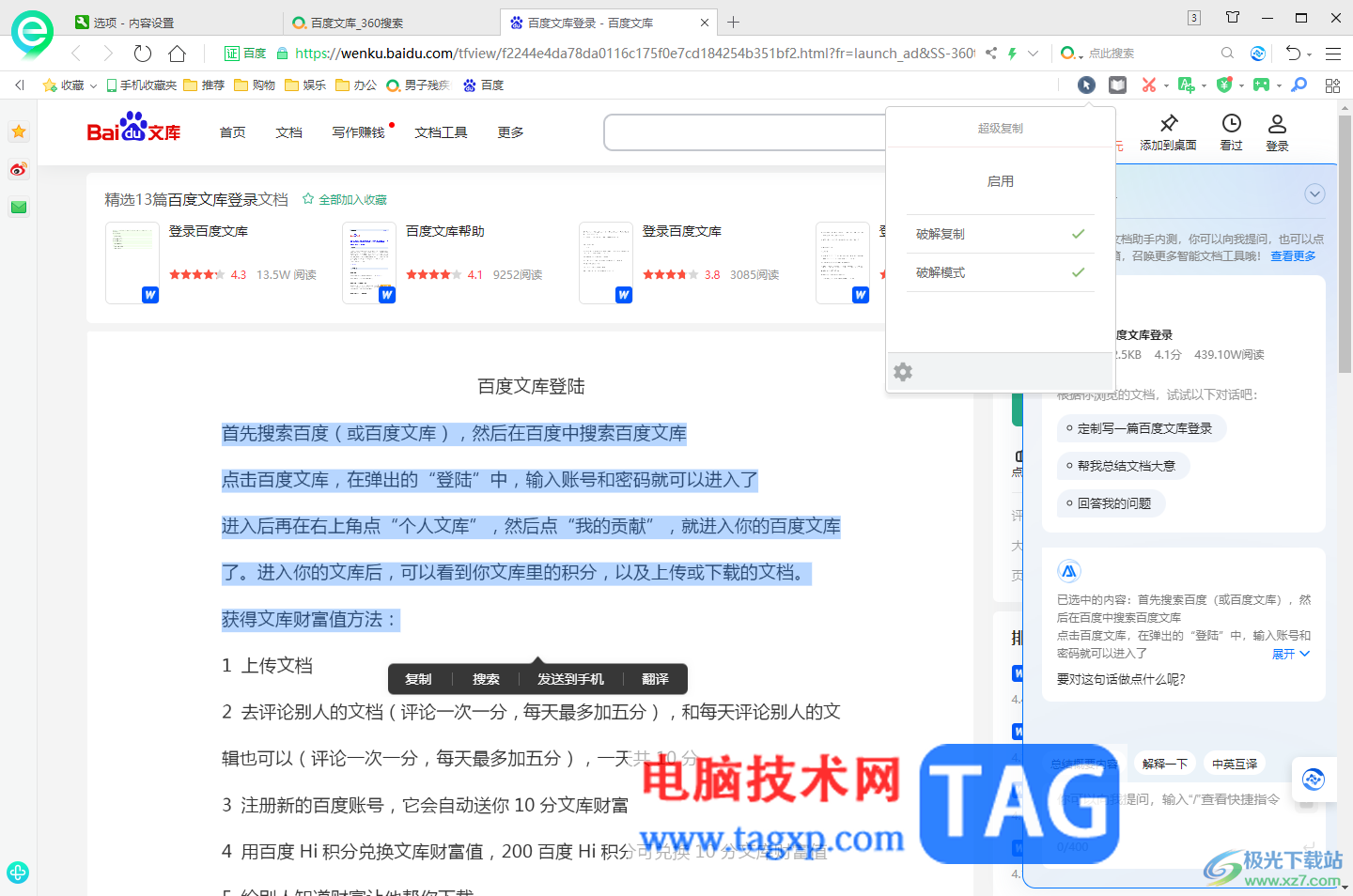1353x896 pixels.
Task: Click the scissors screenshot extension icon
Action: click(x=1148, y=85)
